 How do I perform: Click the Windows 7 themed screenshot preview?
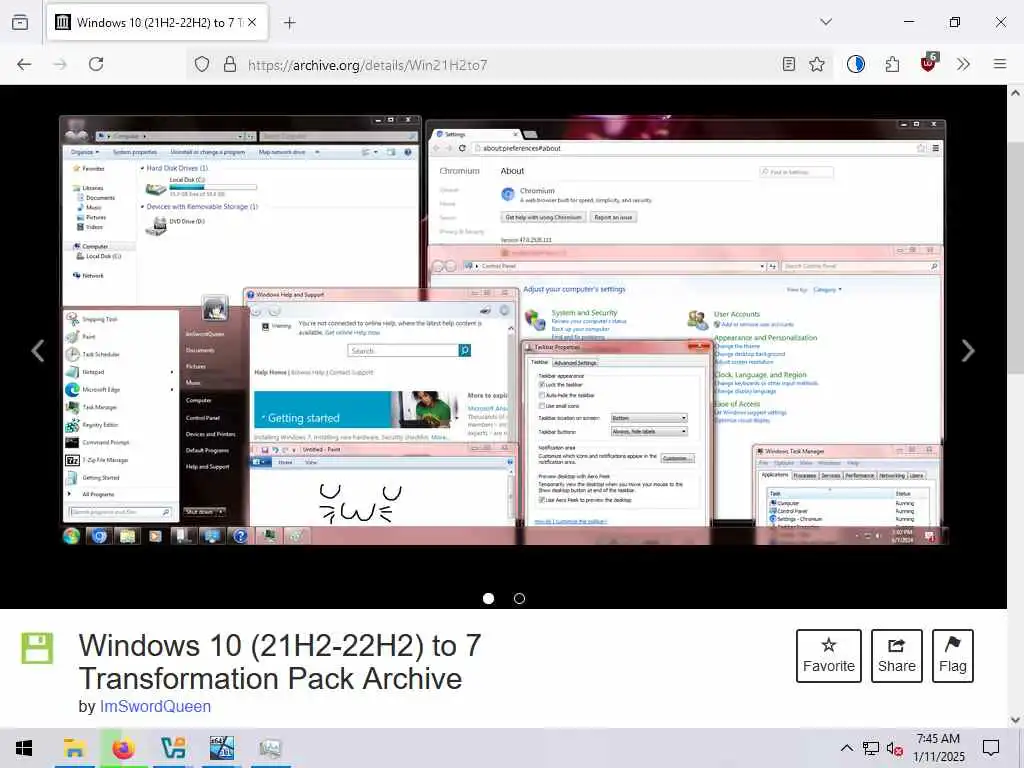pyautogui.click(x=503, y=330)
